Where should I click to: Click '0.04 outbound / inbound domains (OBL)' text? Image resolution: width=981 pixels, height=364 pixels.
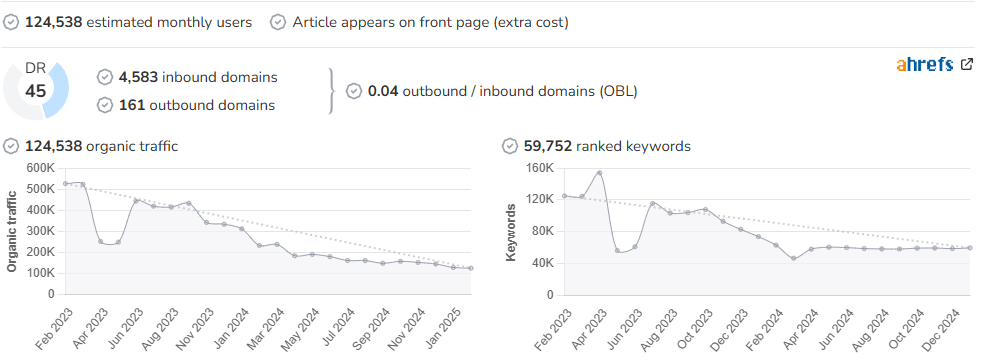(502, 91)
